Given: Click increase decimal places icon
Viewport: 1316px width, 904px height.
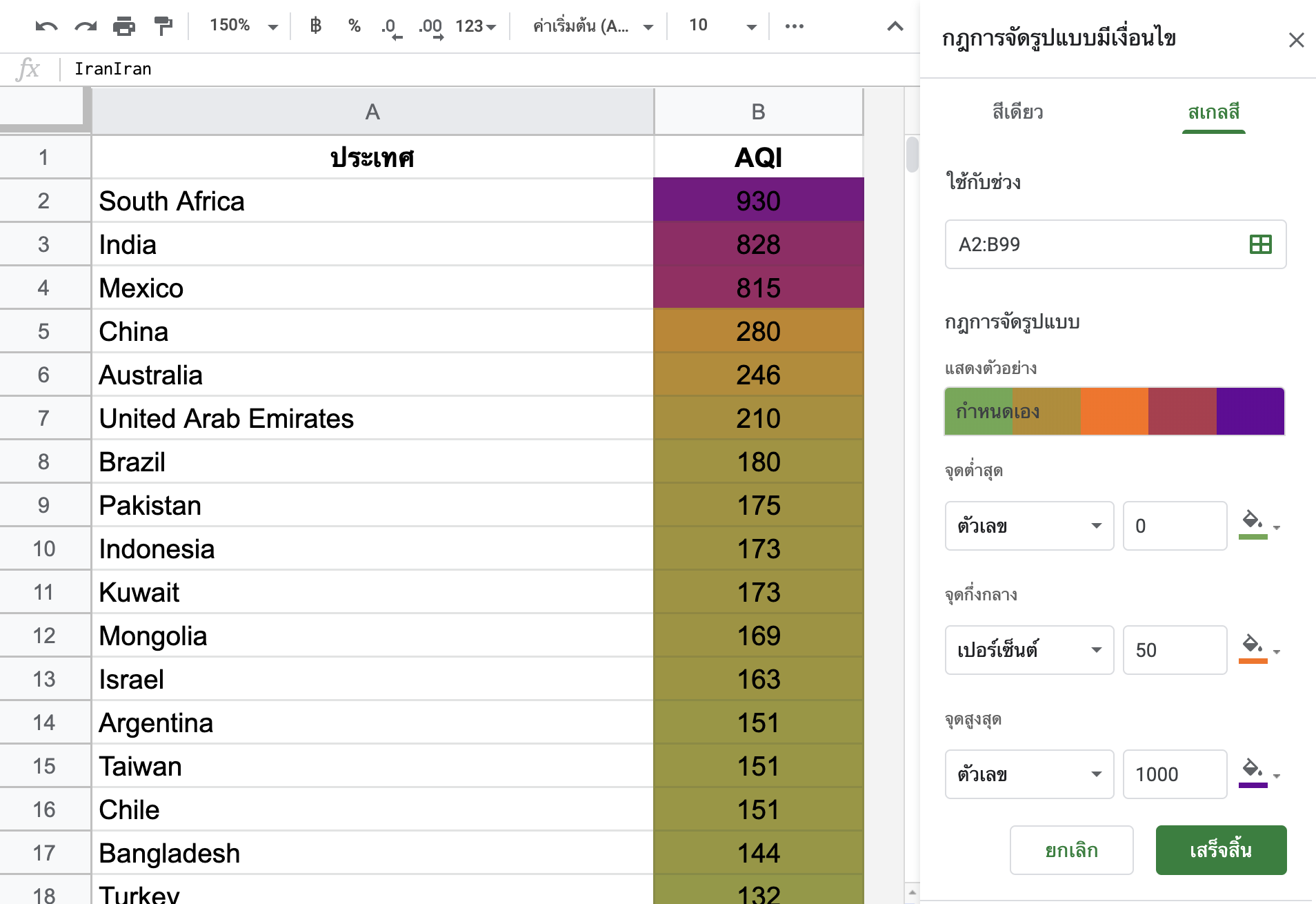Looking at the screenshot, I should (x=430, y=27).
